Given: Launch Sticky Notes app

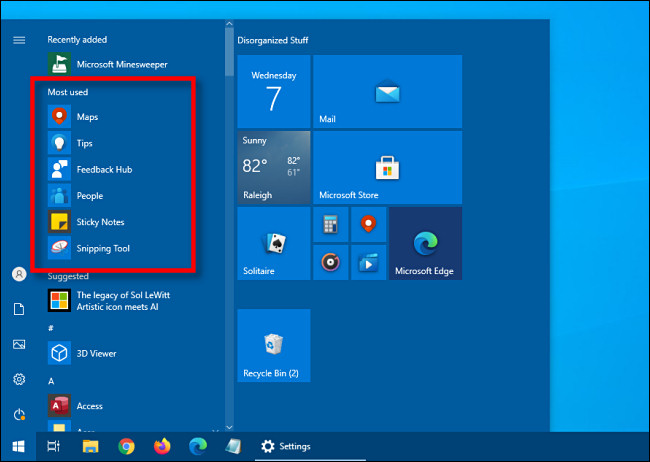Looking at the screenshot, I should pos(100,222).
